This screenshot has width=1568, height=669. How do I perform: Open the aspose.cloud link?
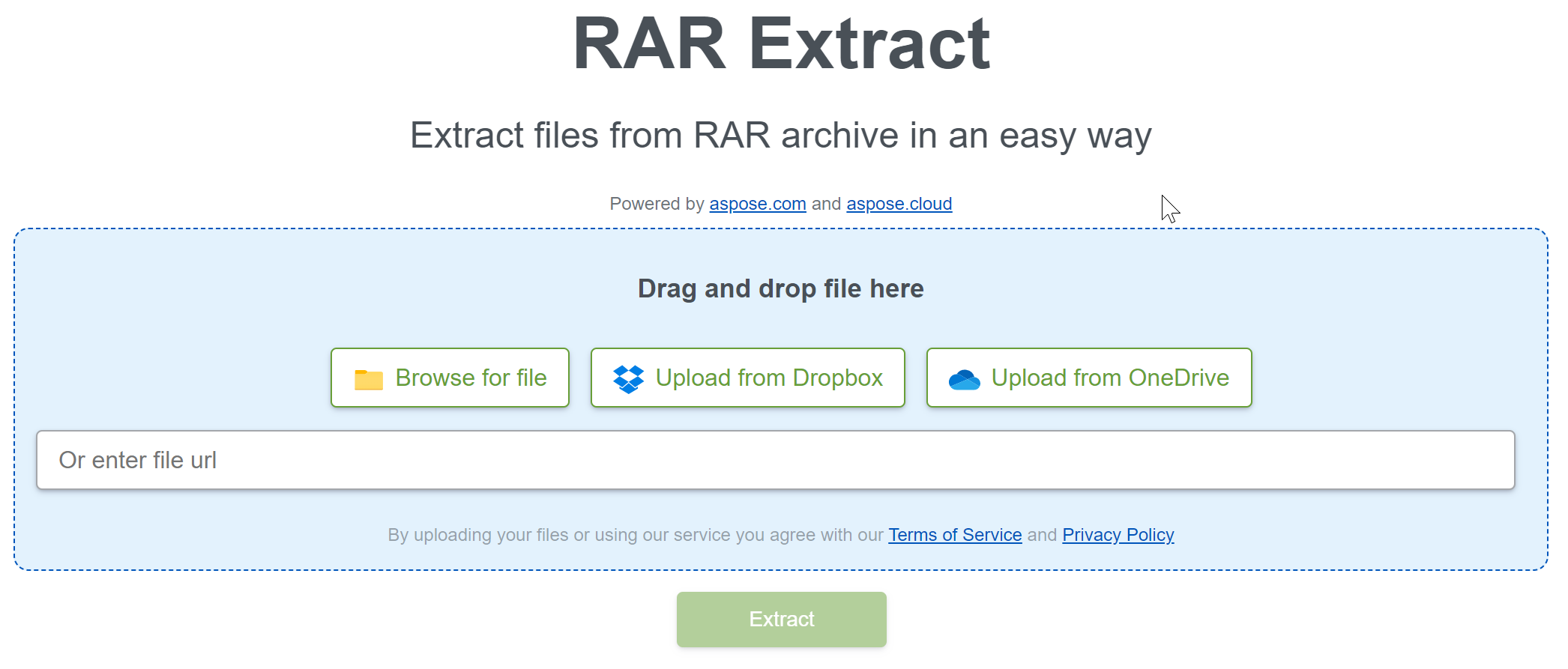(899, 204)
